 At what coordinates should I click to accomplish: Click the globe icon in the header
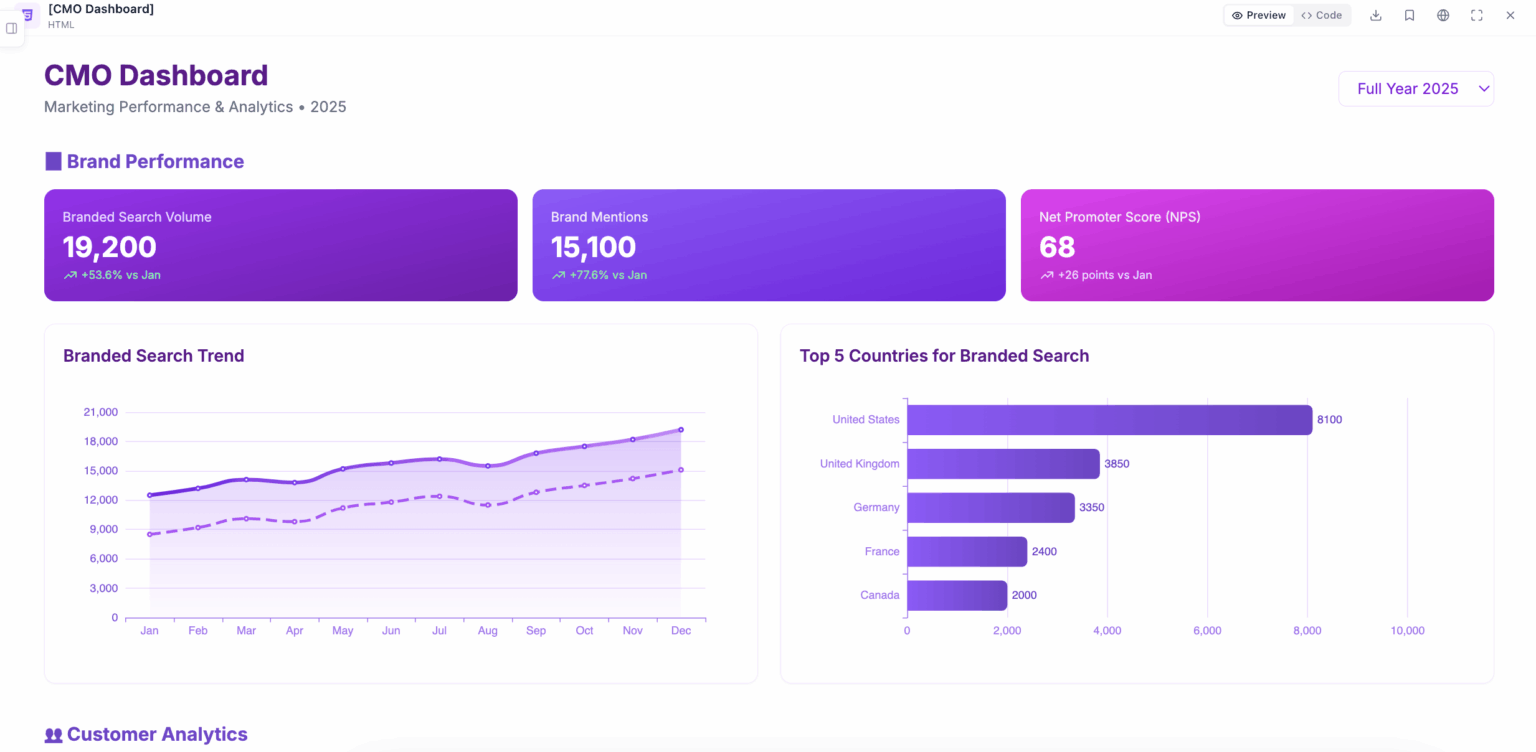[1443, 15]
